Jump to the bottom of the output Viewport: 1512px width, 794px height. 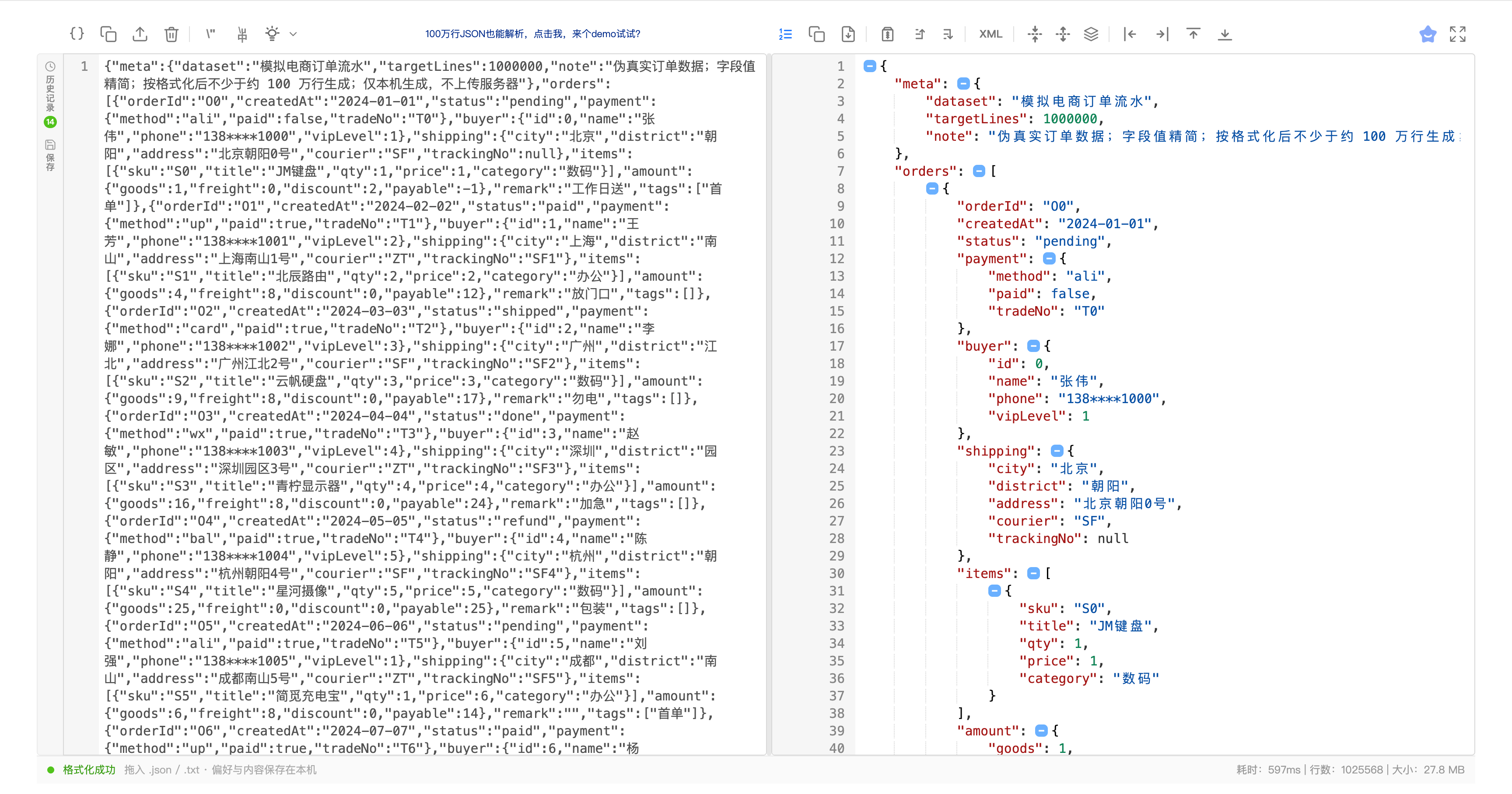click(x=1225, y=34)
